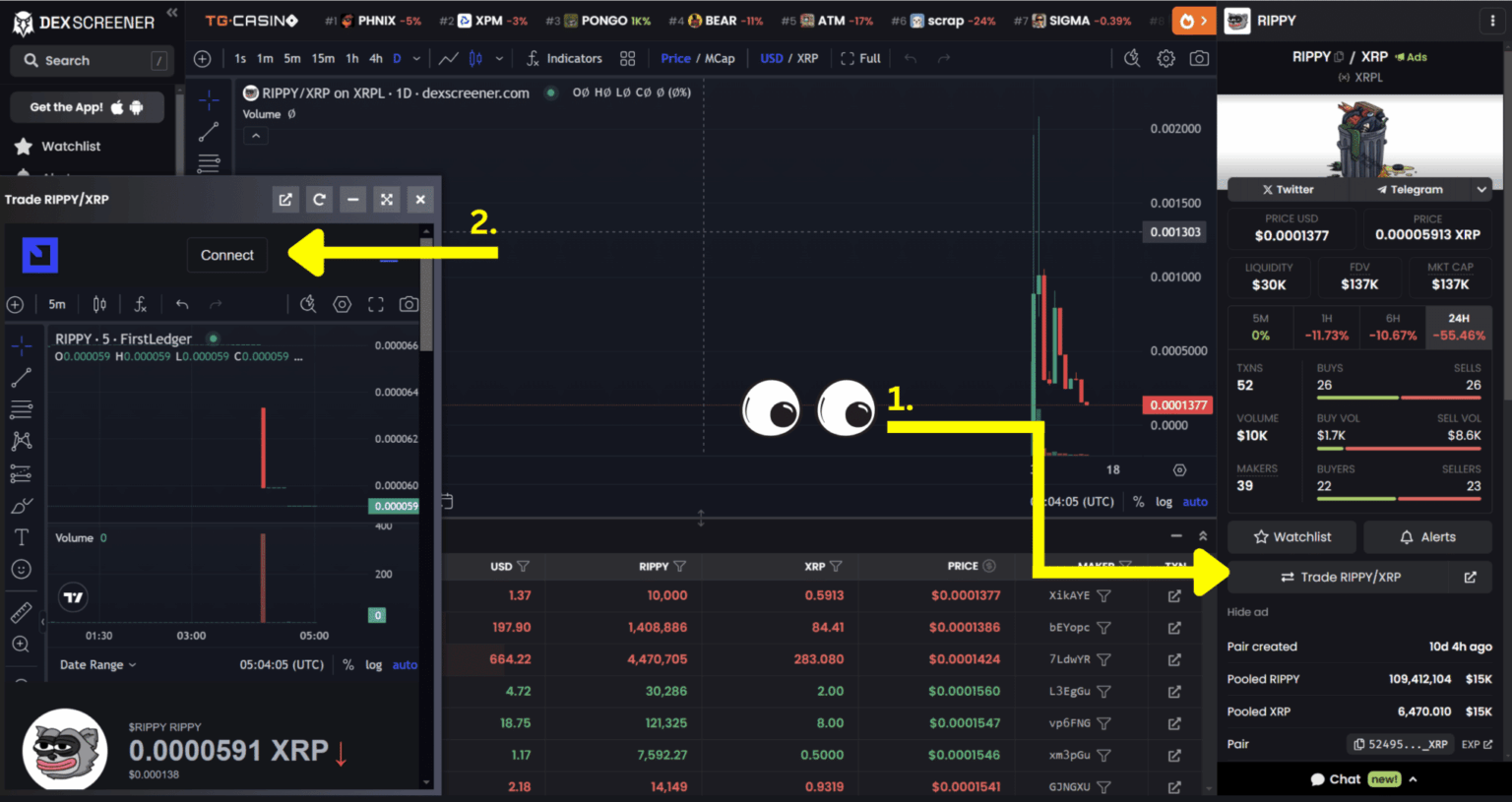Enable log scale on the main chart
This screenshot has width=1512, height=802.
pos(1164,502)
